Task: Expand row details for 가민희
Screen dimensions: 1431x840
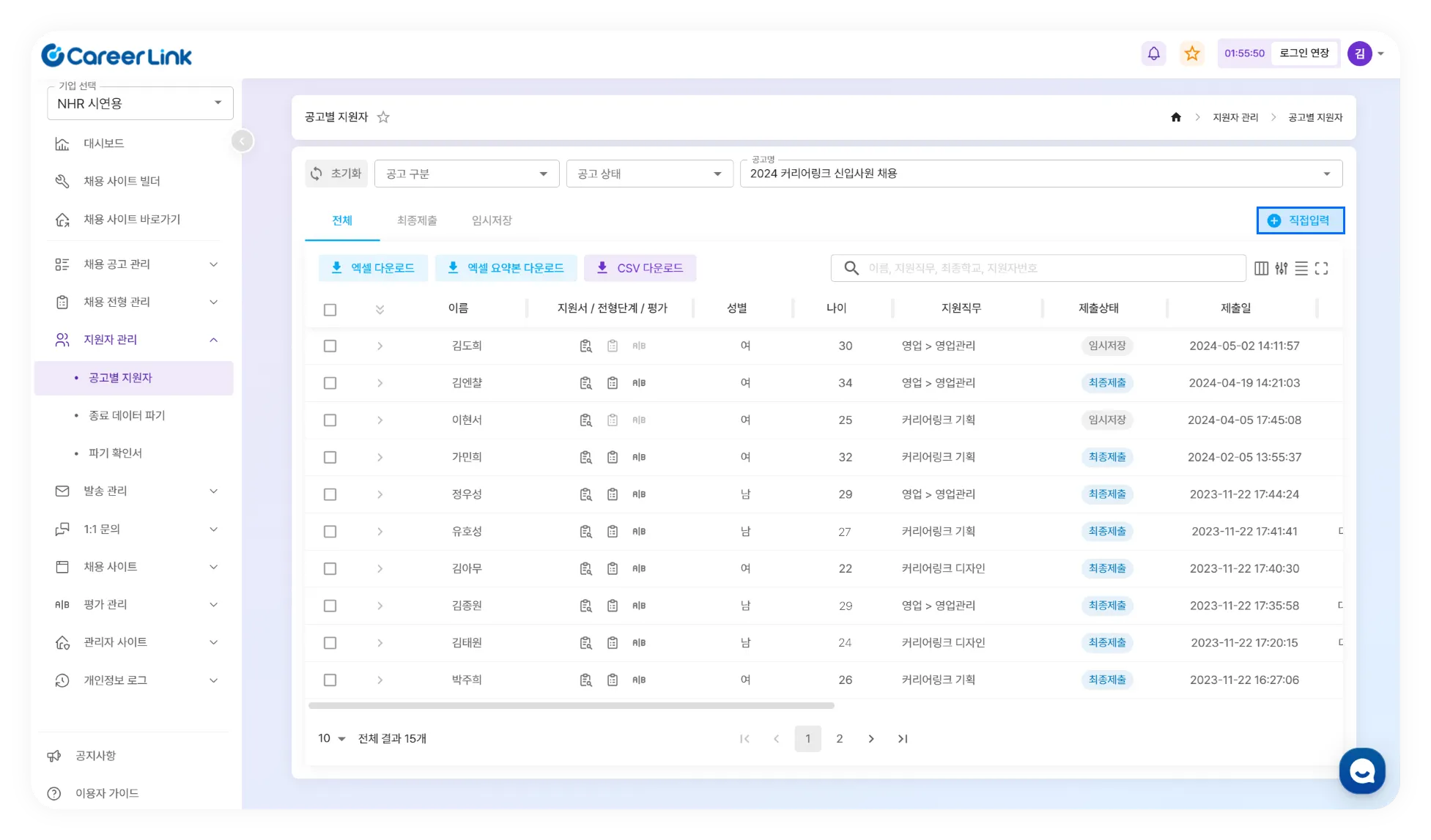Action: (x=380, y=457)
